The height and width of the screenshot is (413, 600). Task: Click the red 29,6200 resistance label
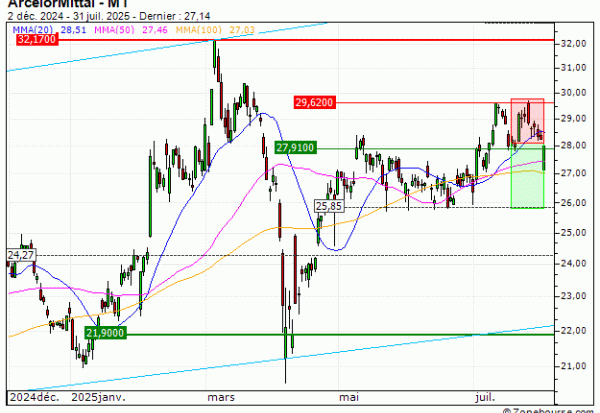click(314, 103)
